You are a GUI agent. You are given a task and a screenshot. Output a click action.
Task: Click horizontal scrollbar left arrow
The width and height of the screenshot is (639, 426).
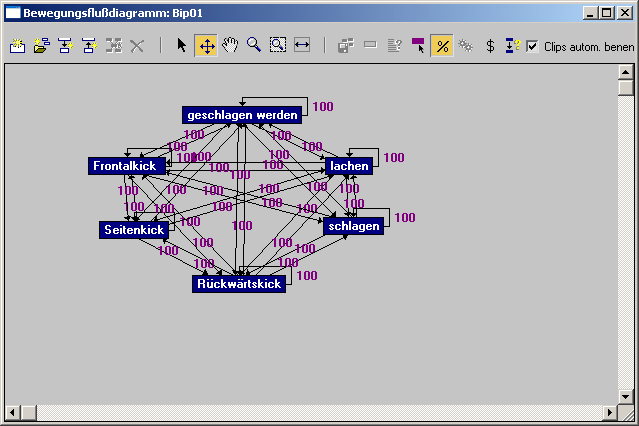[x=13, y=412]
